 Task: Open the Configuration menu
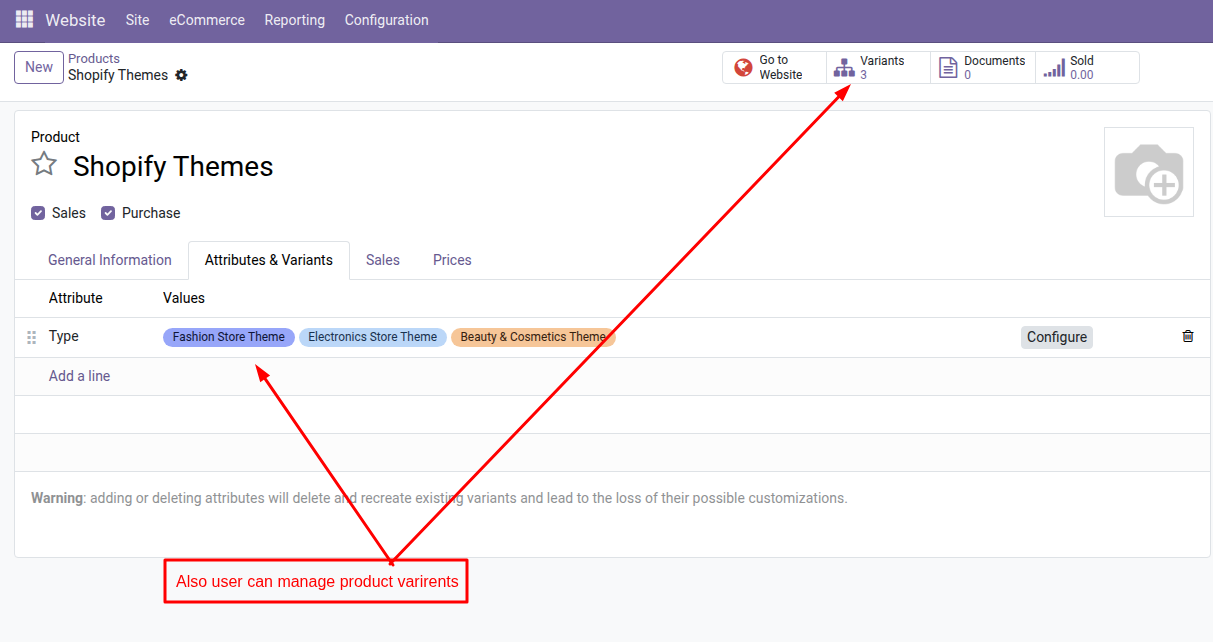386,20
